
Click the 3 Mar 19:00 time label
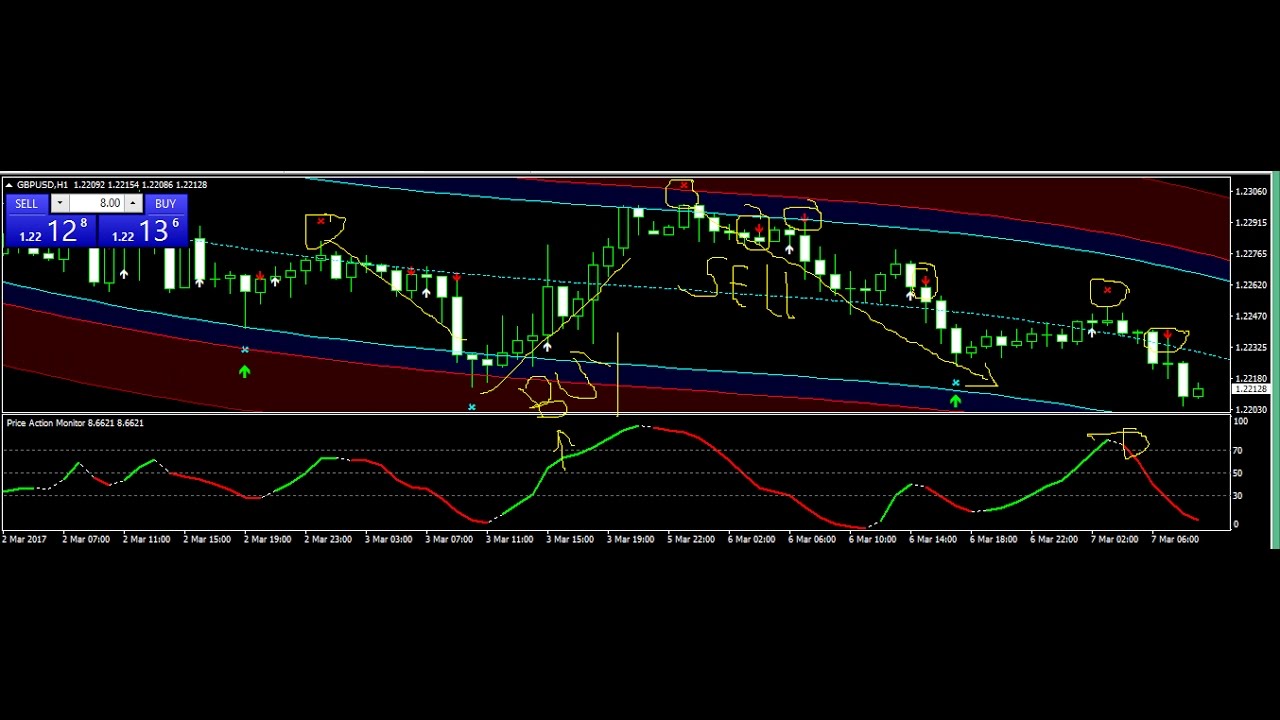click(x=631, y=539)
